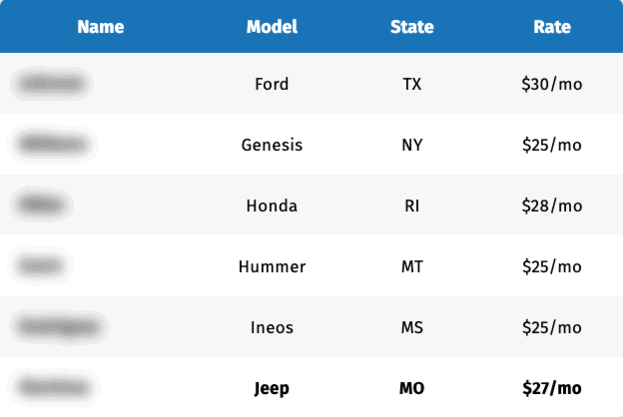Screen dimensions: 623x417
Task: Select the NY state cell
Action: click(x=412, y=145)
